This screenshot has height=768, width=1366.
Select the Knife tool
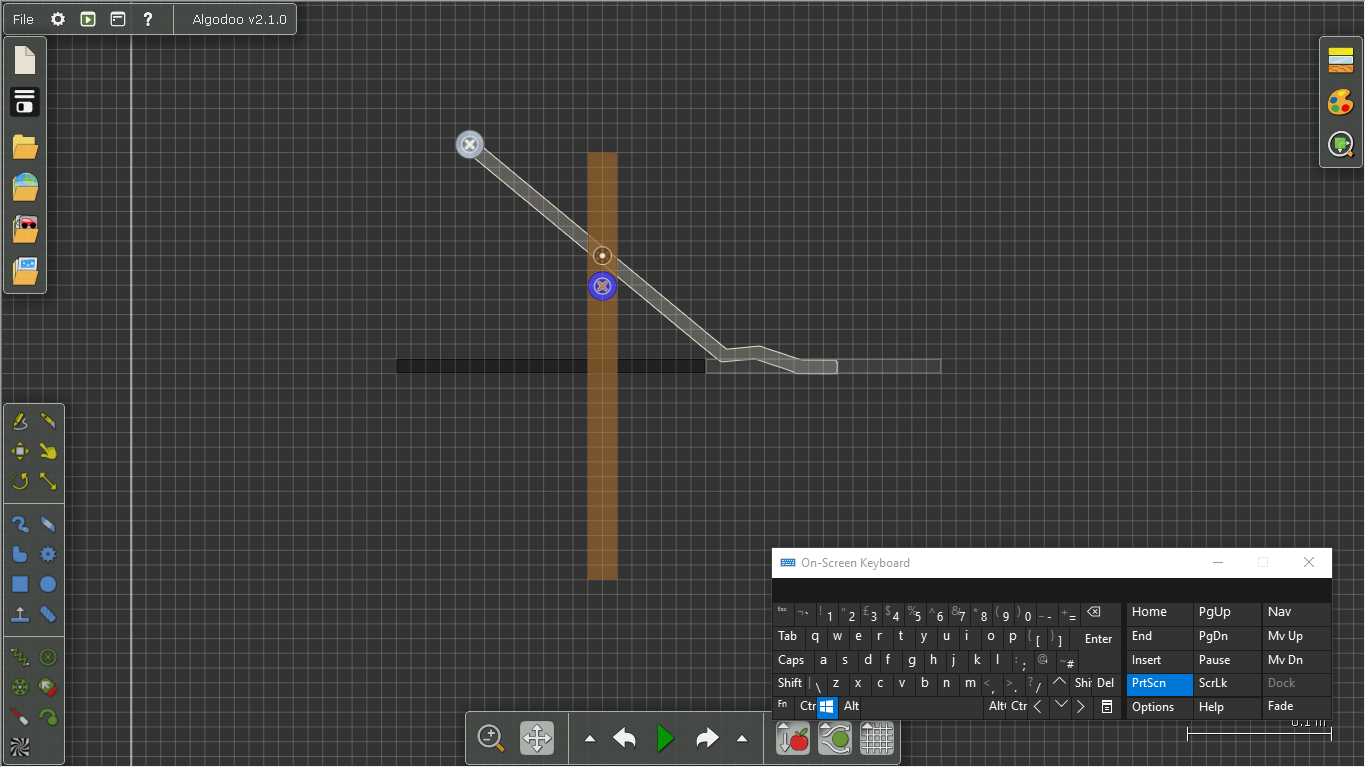(48, 421)
